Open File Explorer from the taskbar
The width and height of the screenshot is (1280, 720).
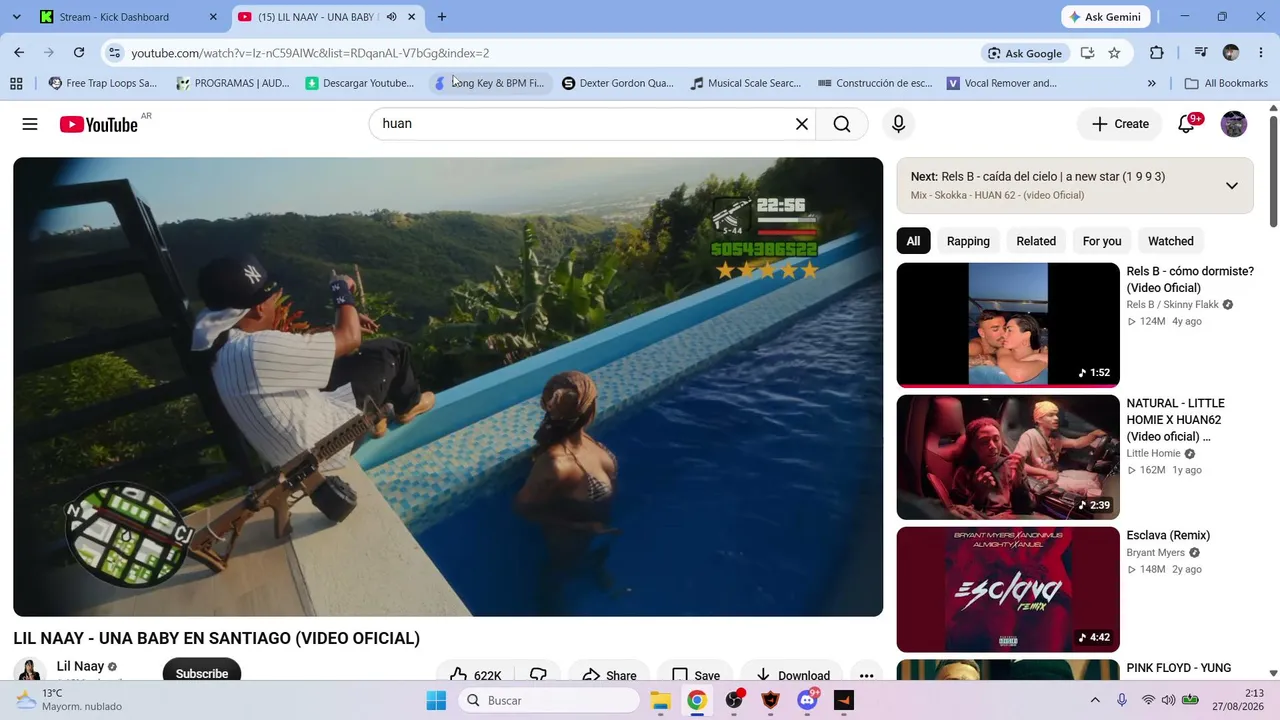coord(660,700)
